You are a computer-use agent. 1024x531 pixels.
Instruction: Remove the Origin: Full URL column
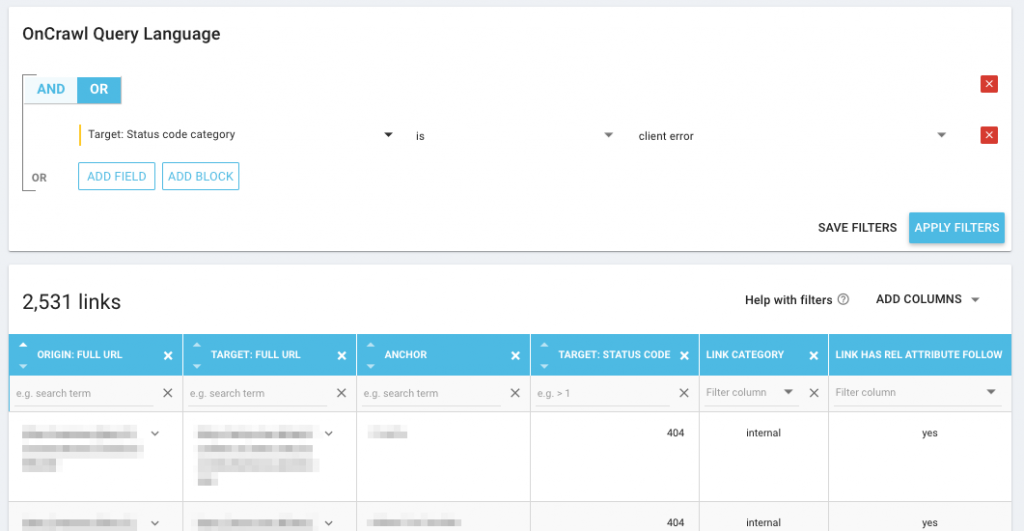(168, 355)
